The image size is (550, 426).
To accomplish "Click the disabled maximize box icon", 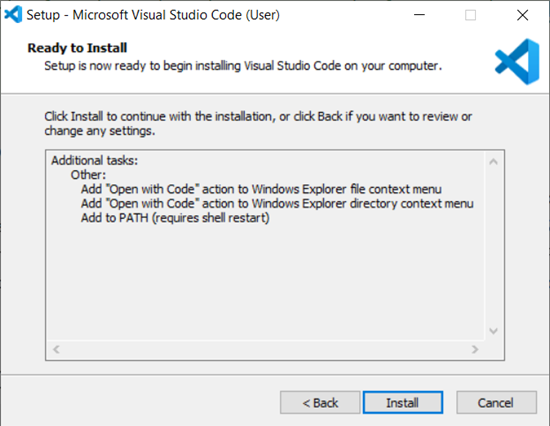I will (x=470, y=15).
